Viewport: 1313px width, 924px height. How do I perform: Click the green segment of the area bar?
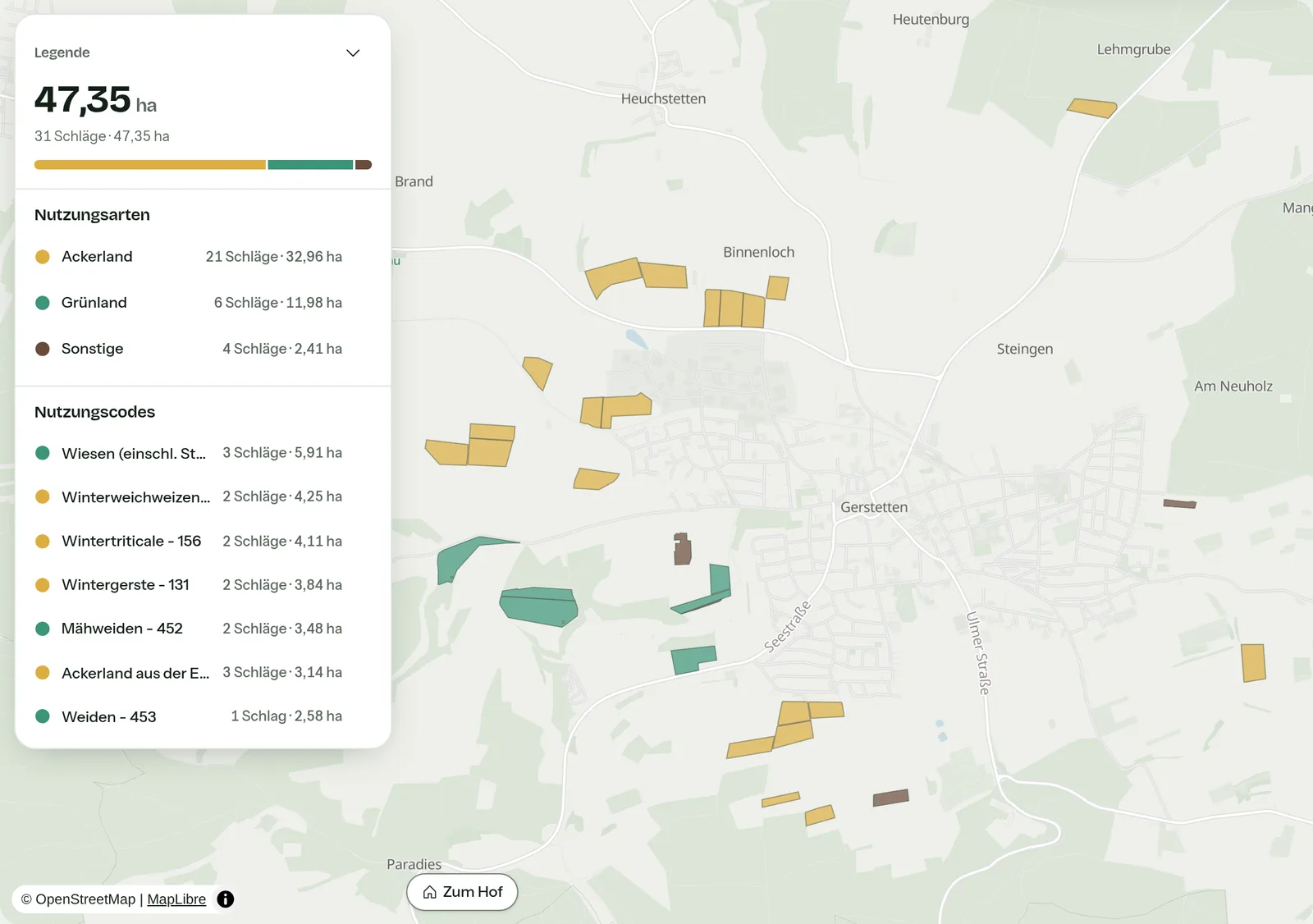coord(310,165)
